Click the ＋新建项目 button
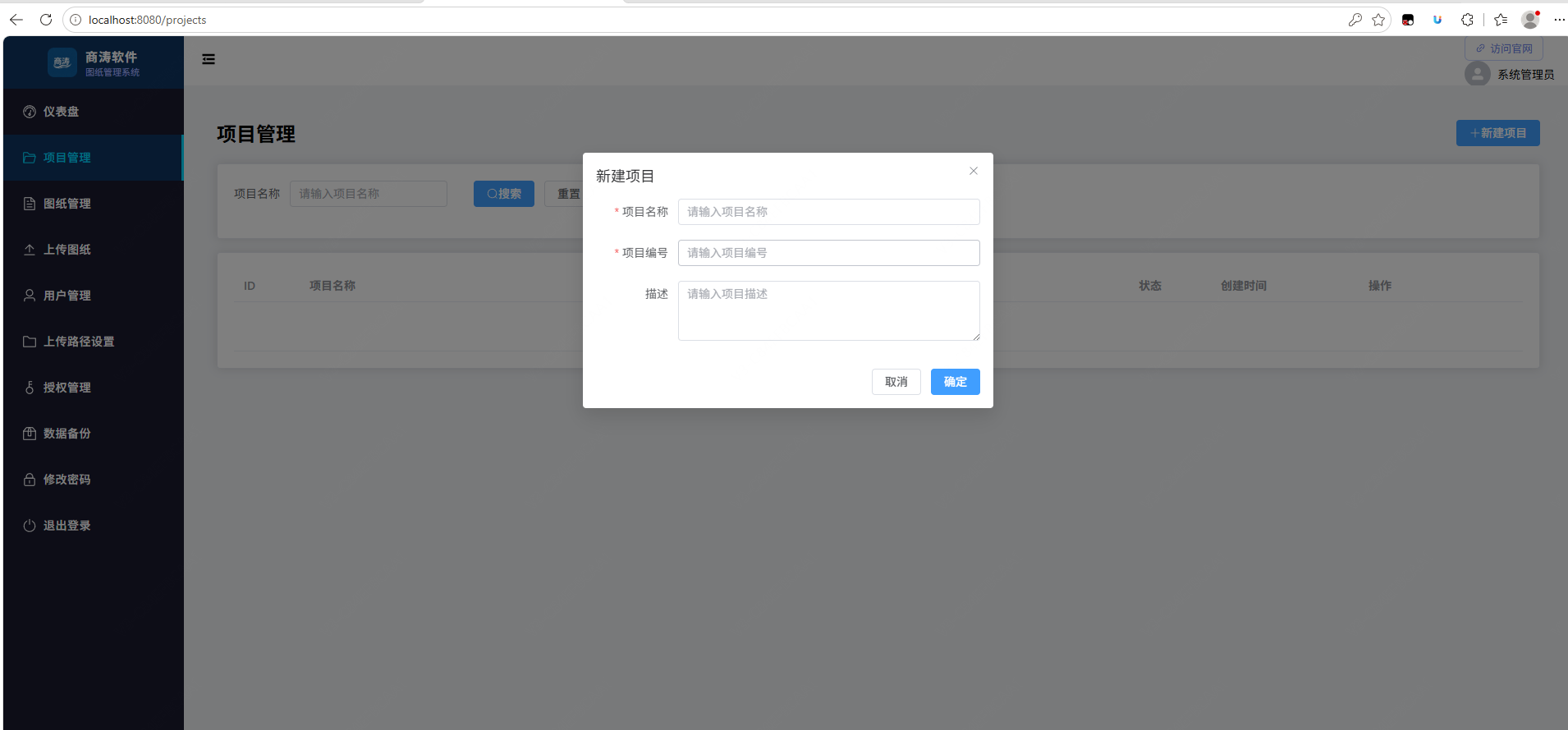Image resolution: width=1568 pixels, height=730 pixels. point(1497,133)
